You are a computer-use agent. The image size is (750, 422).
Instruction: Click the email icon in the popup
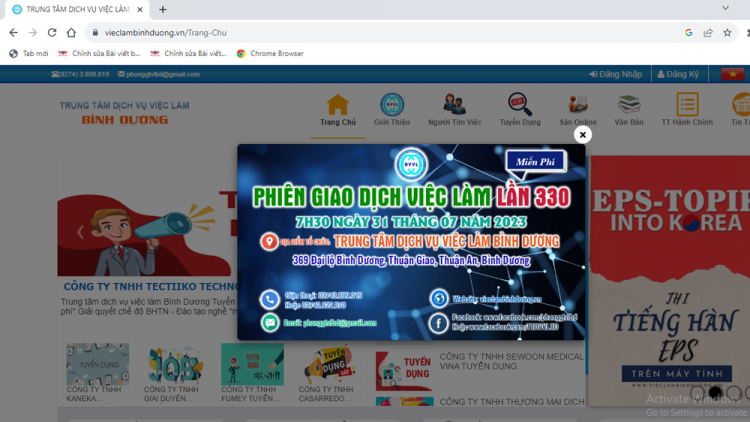(270, 322)
